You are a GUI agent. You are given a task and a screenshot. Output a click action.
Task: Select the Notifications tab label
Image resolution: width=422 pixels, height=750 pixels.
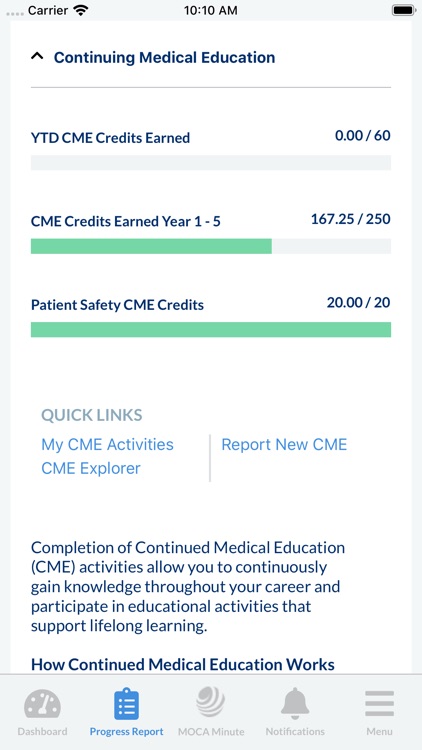click(x=295, y=731)
